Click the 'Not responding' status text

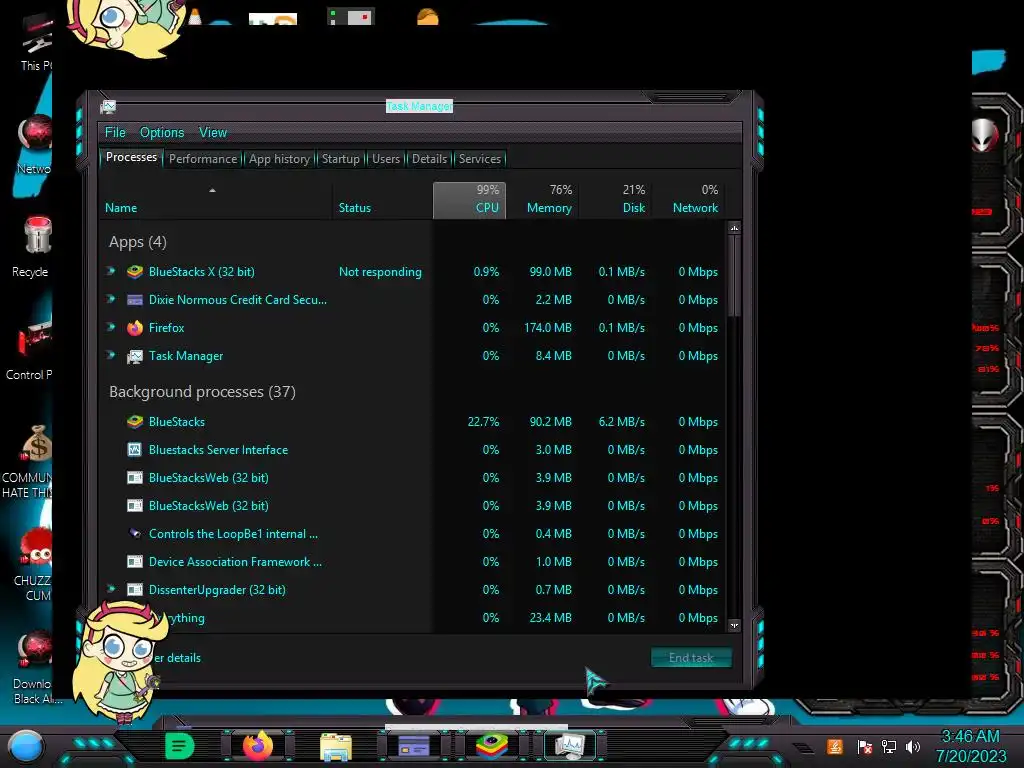tap(380, 272)
